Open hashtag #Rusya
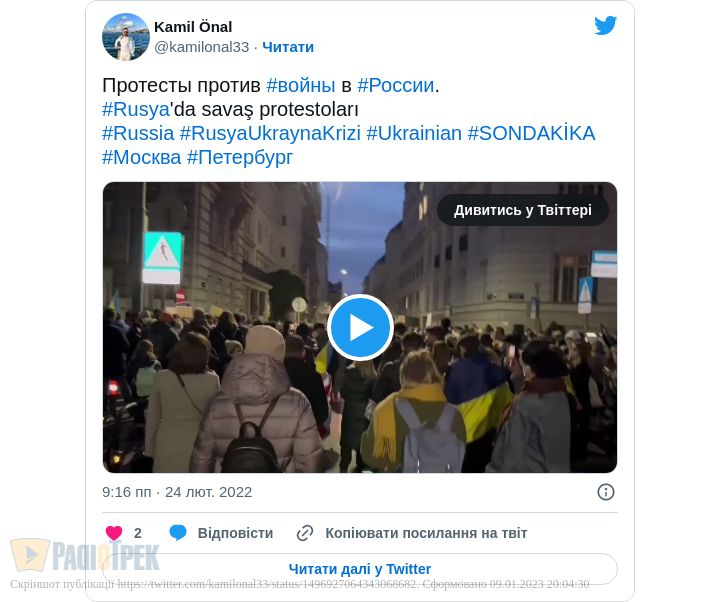The height and width of the screenshot is (602, 720). click(x=136, y=109)
